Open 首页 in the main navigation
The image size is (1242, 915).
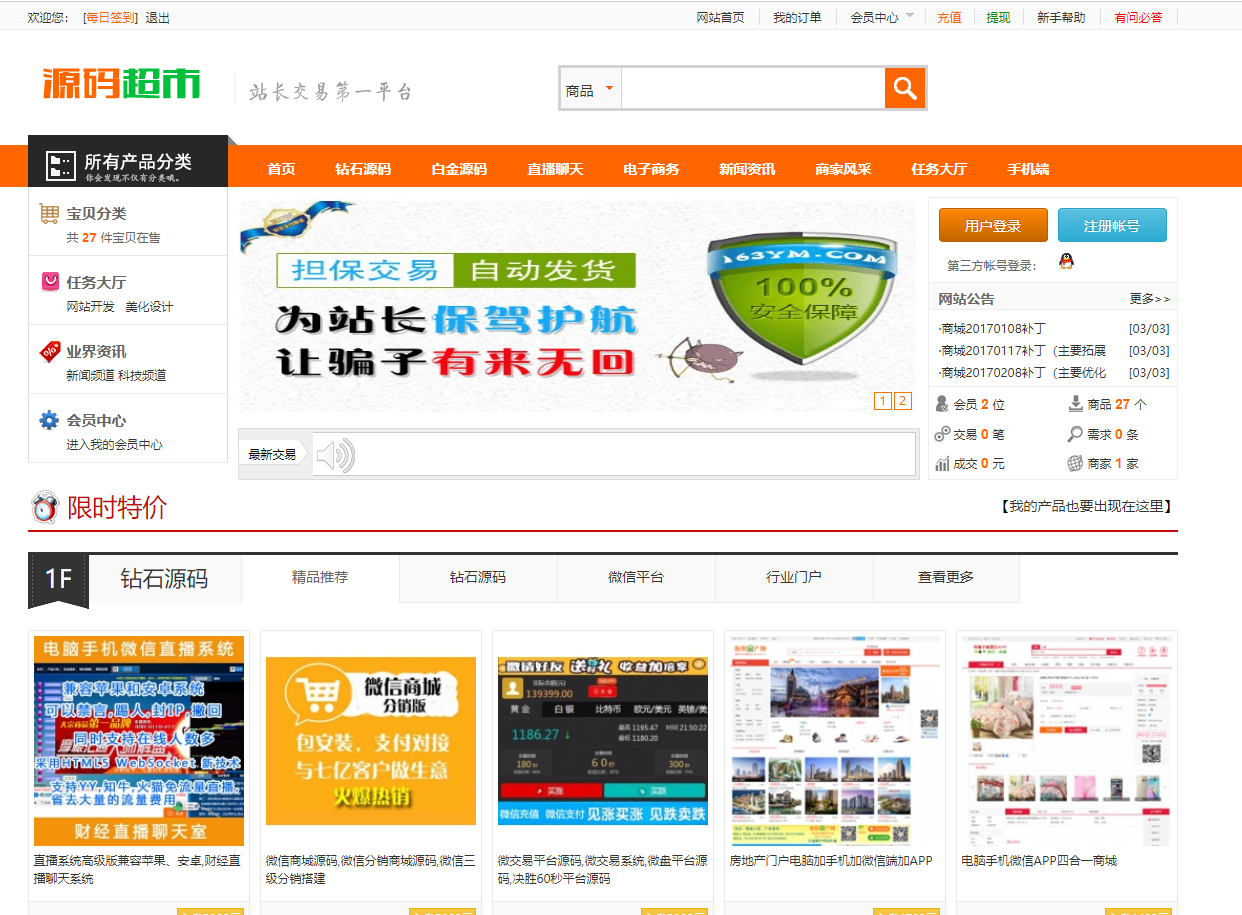[x=281, y=169]
